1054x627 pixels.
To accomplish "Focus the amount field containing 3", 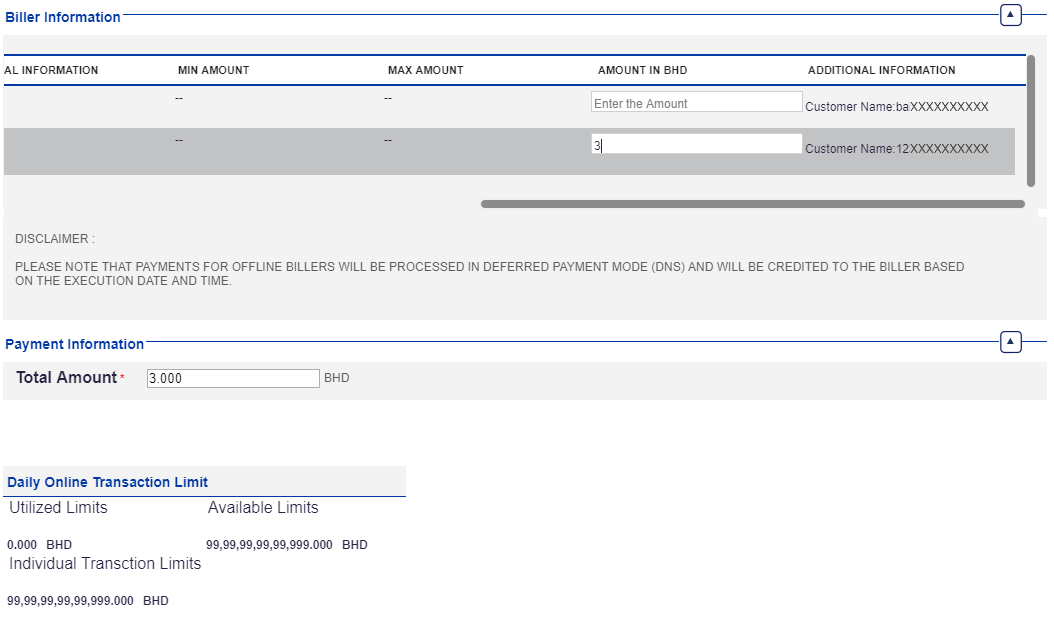I will point(696,145).
